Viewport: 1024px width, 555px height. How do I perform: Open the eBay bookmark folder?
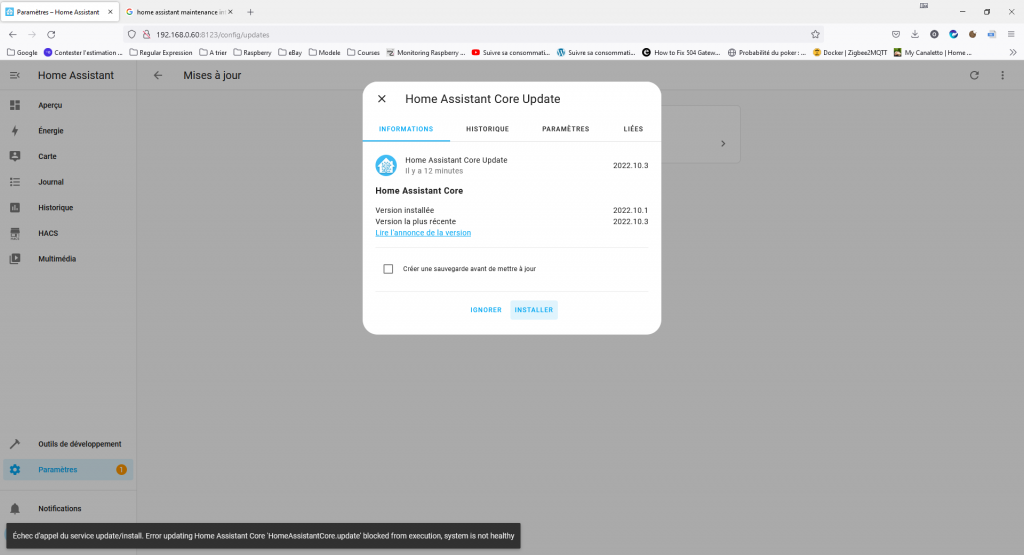click(290, 52)
